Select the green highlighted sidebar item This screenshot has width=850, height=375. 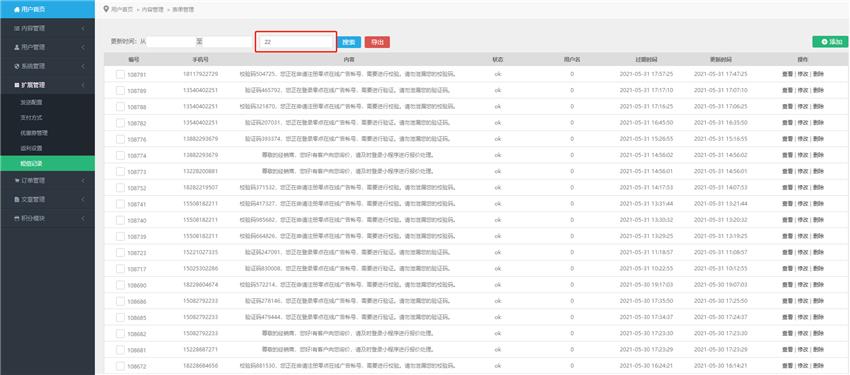coord(47,163)
